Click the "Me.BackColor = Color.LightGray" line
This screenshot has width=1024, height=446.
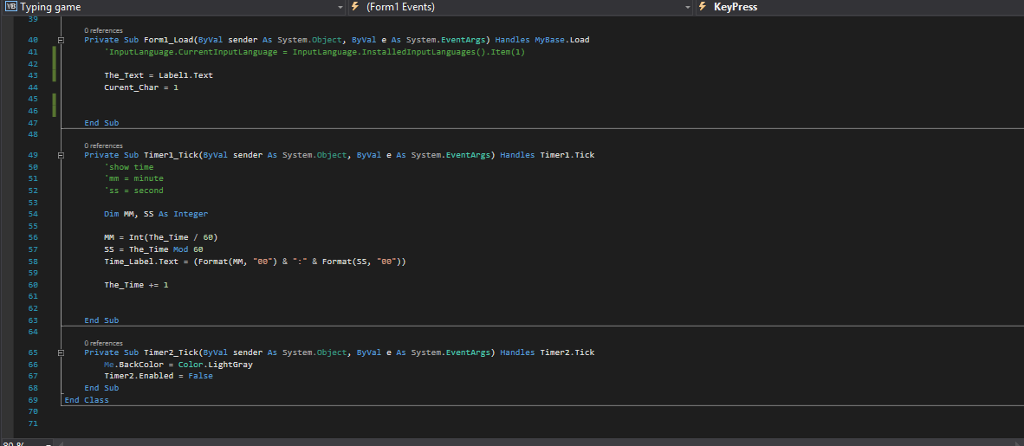(x=178, y=364)
